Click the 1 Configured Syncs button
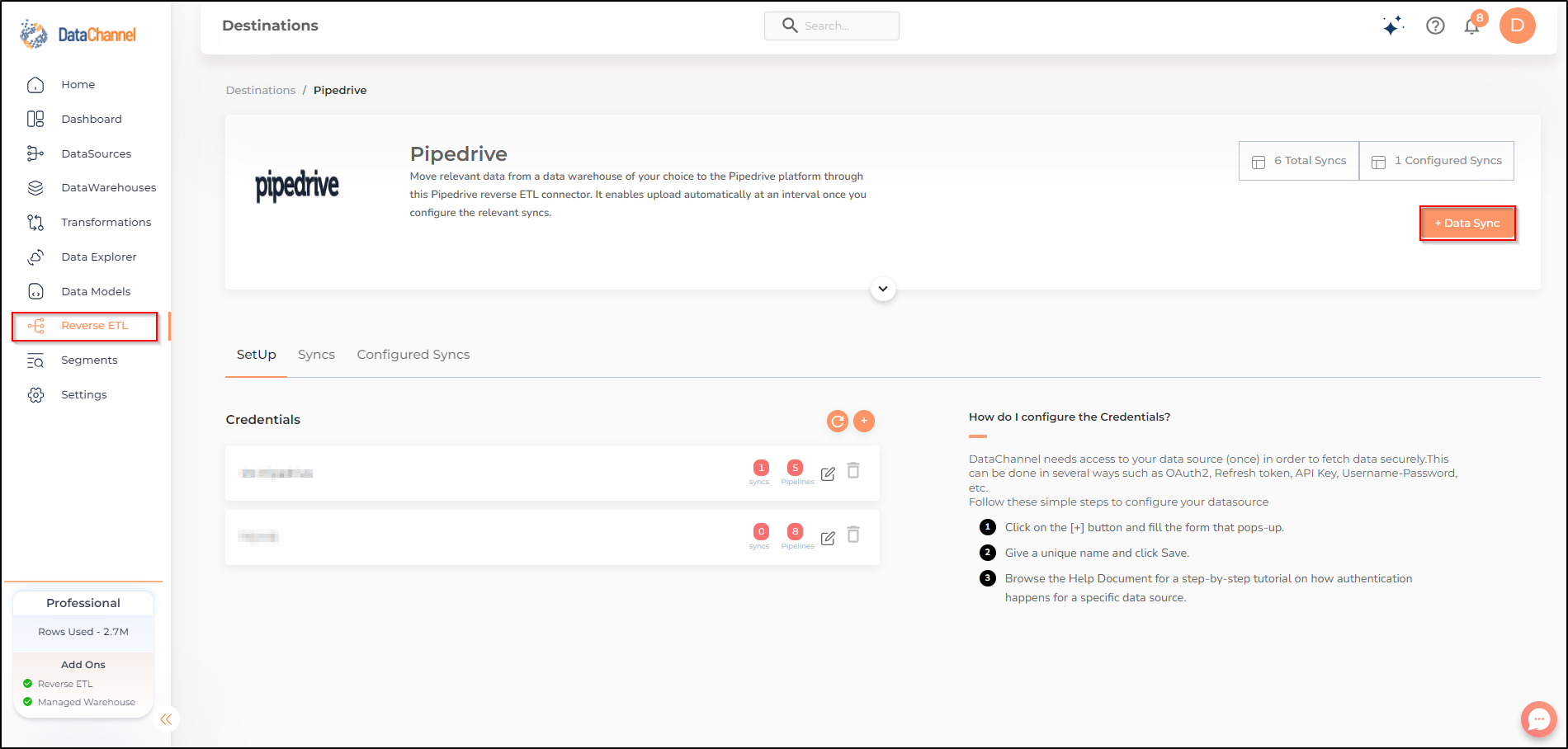This screenshot has height=749, width=1568. 1437,161
